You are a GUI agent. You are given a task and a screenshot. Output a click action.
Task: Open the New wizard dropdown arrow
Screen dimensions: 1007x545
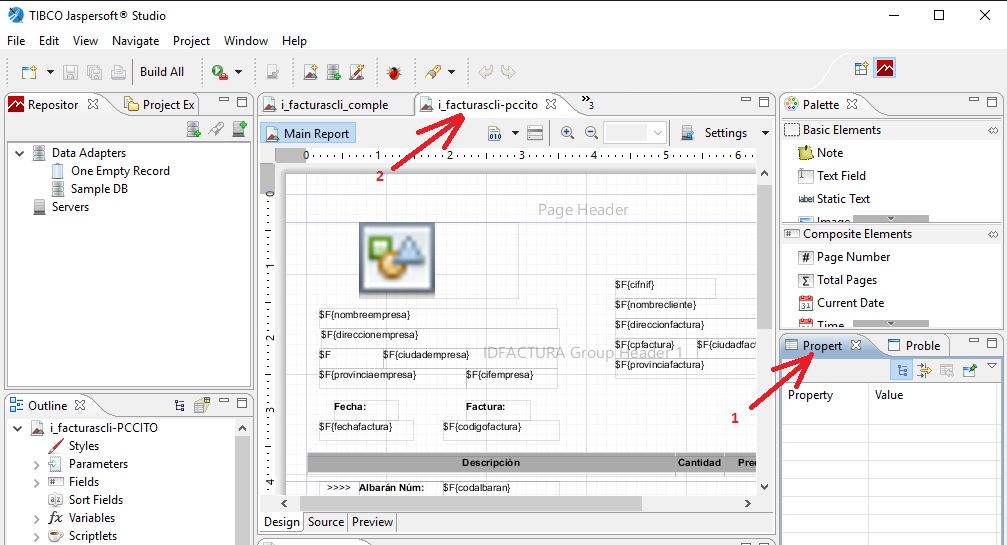[x=50, y=72]
